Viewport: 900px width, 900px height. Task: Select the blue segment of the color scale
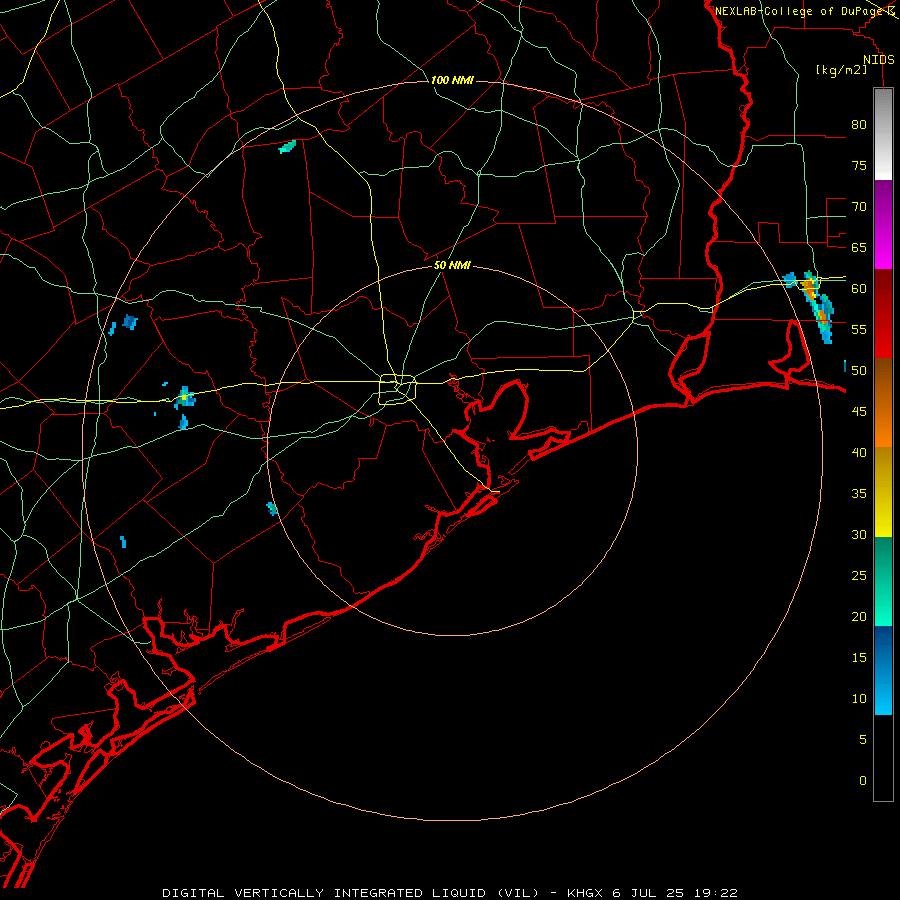[883, 670]
